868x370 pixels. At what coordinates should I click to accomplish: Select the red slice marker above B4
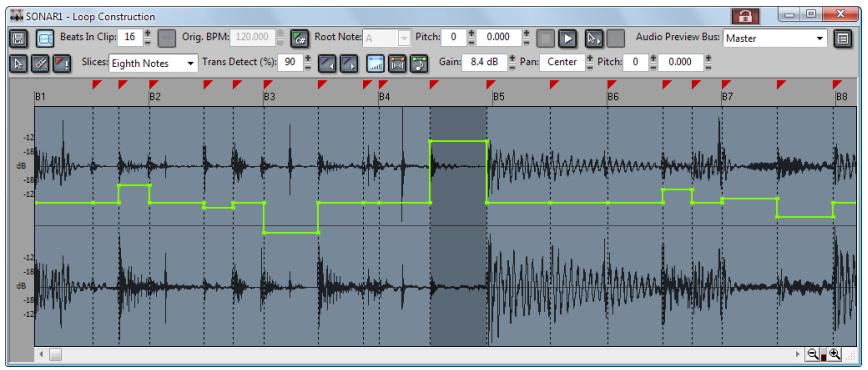click(383, 84)
